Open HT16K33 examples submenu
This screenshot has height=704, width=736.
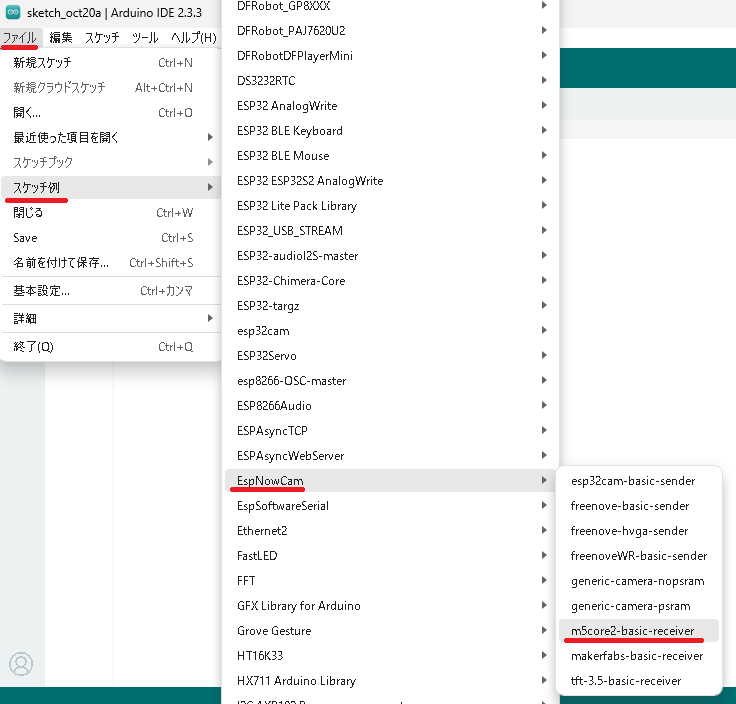(391, 655)
